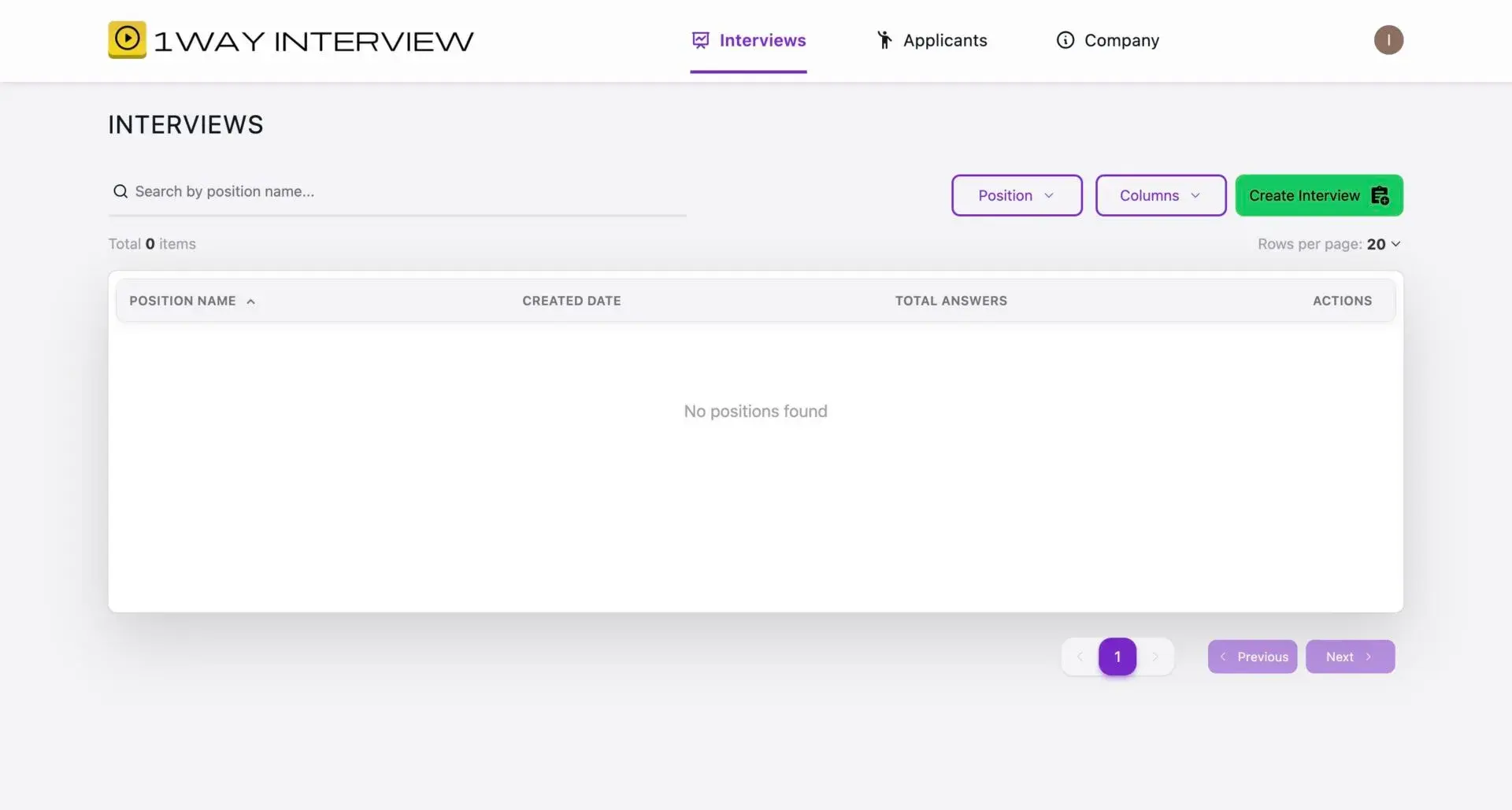Click the person icon next to Applicants
1512x810 pixels.
pyautogui.click(x=884, y=39)
